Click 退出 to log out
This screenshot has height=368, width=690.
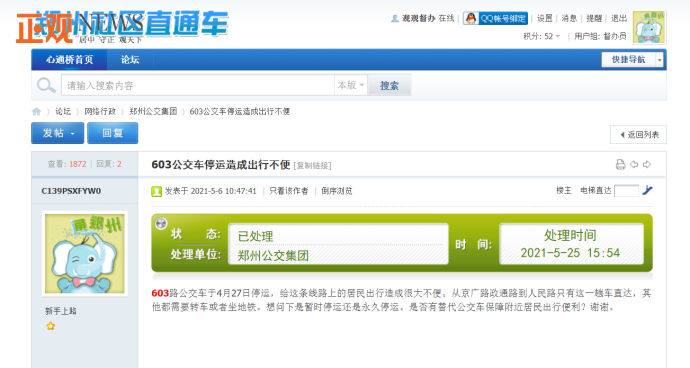click(x=619, y=18)
